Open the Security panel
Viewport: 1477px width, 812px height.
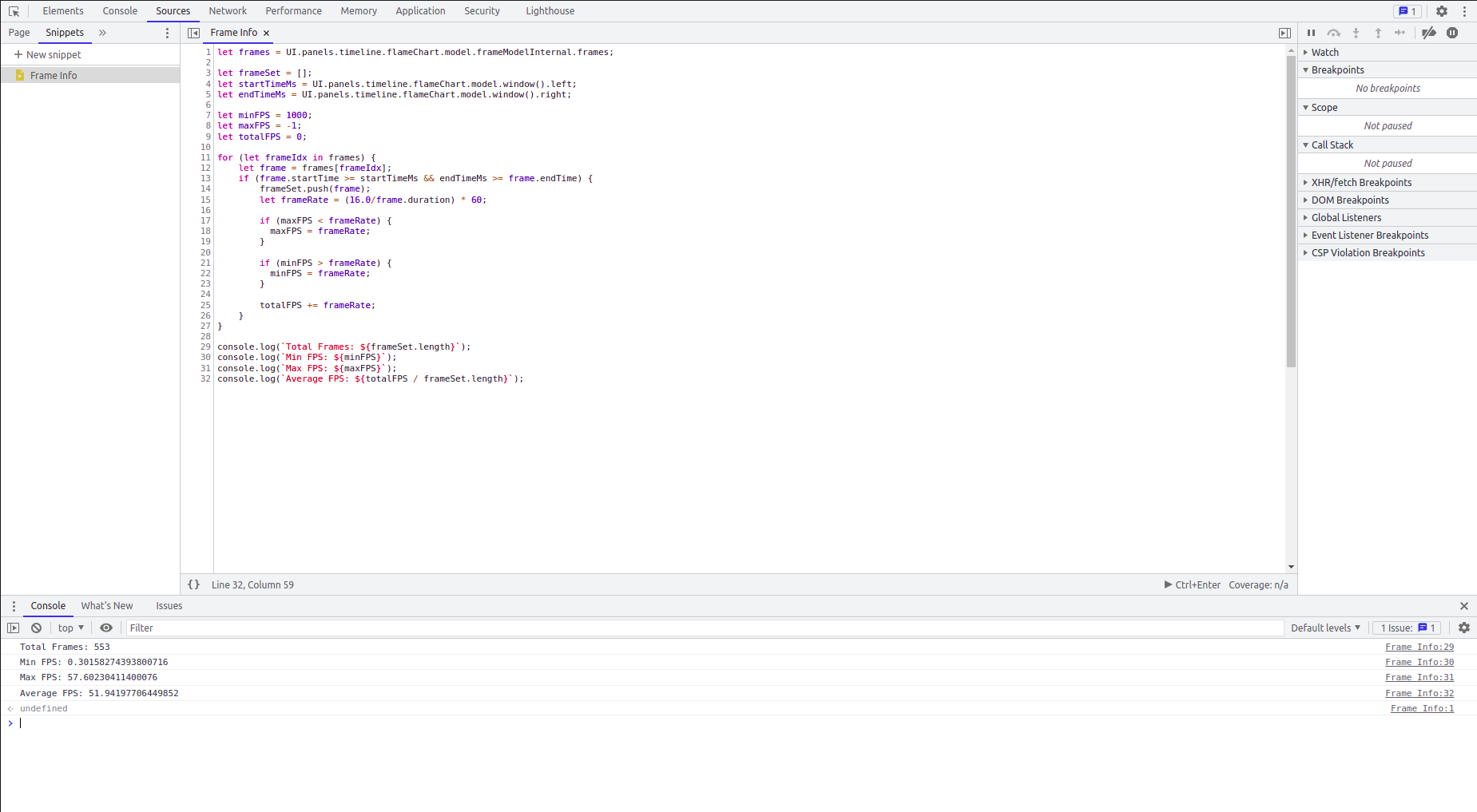482,11
